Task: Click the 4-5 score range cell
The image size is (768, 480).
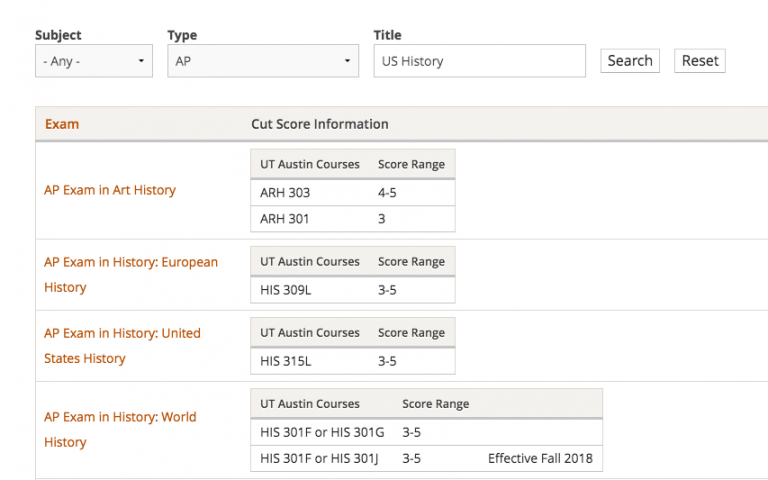Action: click(387, 193)
